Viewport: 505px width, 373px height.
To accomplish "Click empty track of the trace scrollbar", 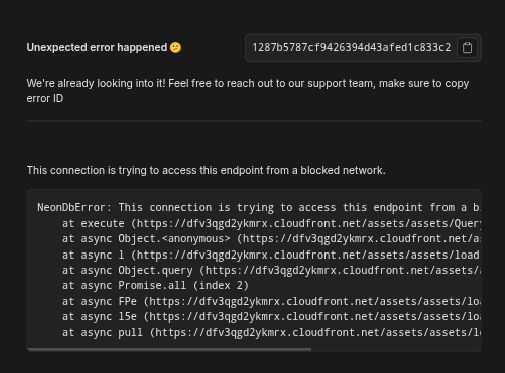I will point(395,349).
